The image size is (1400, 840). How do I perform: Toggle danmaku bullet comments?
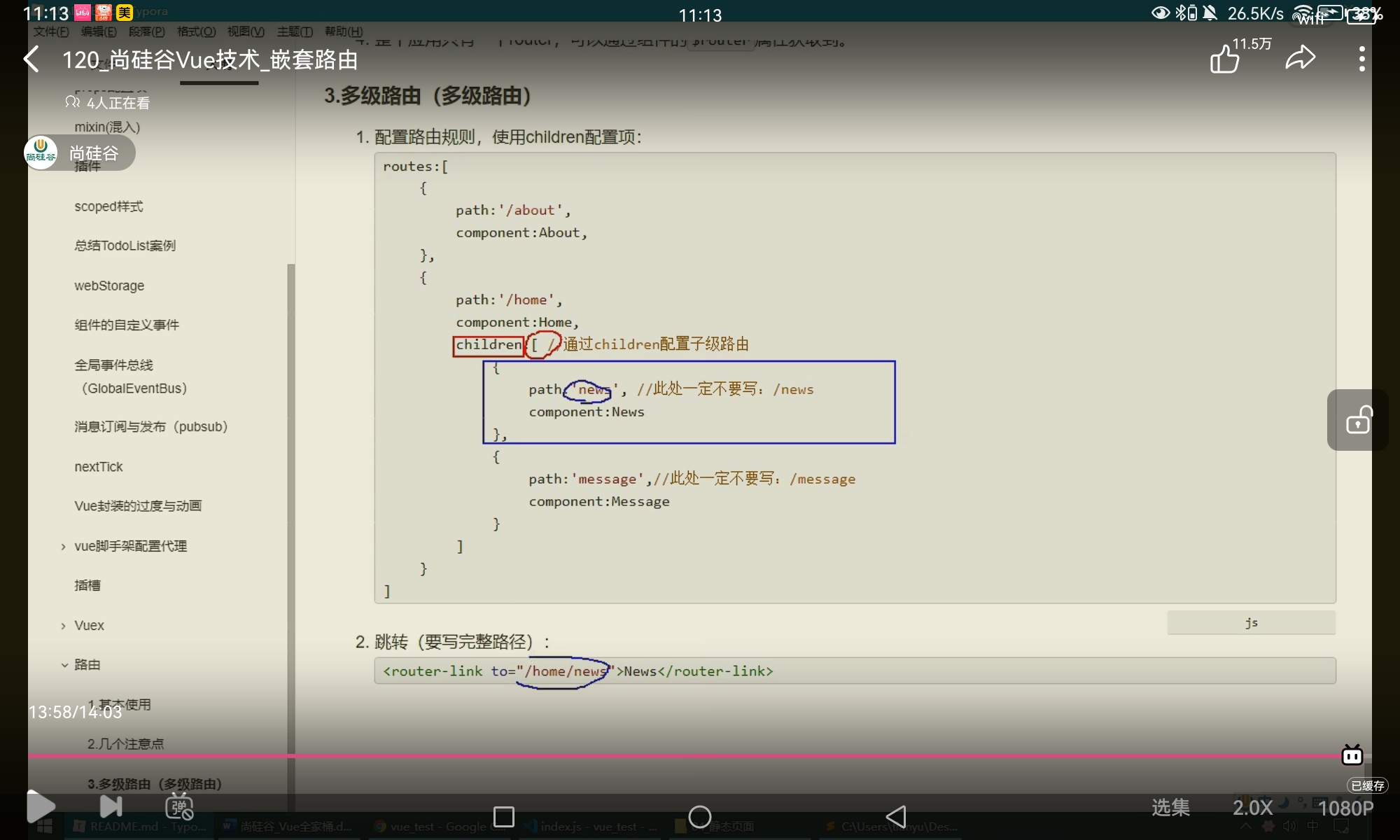(179, 807)
